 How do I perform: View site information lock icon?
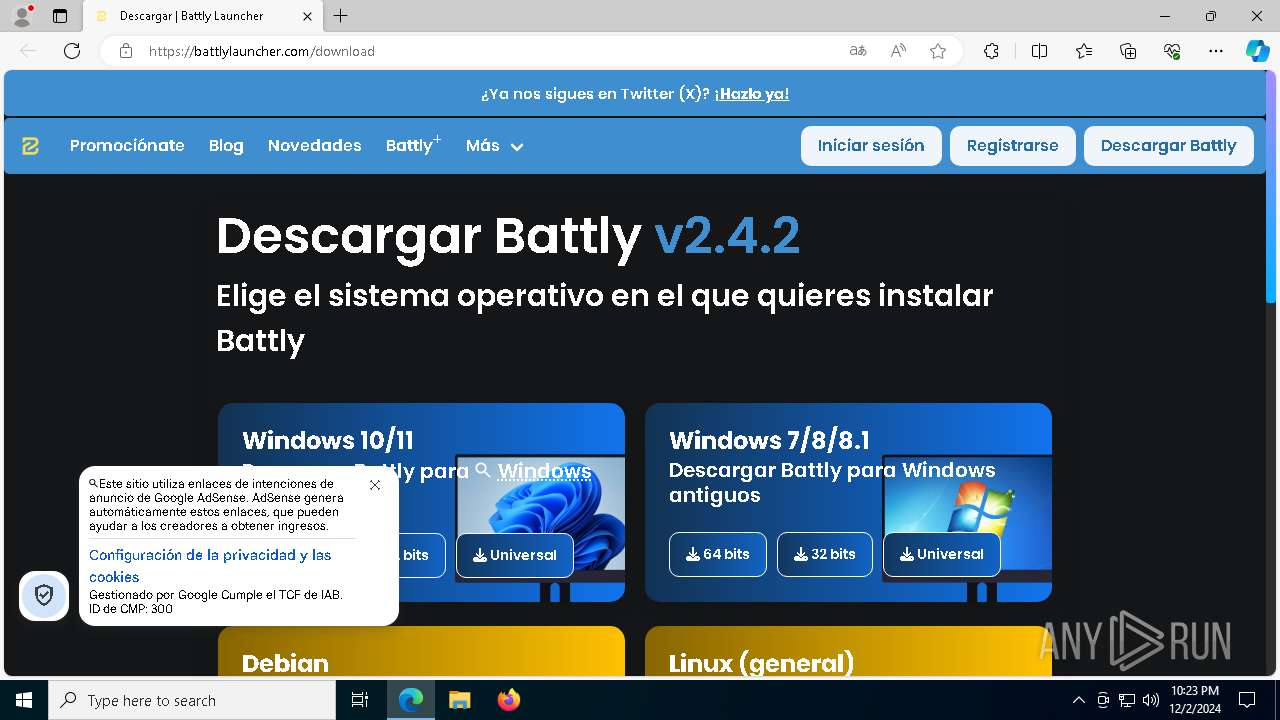click(x=126, y=51)
